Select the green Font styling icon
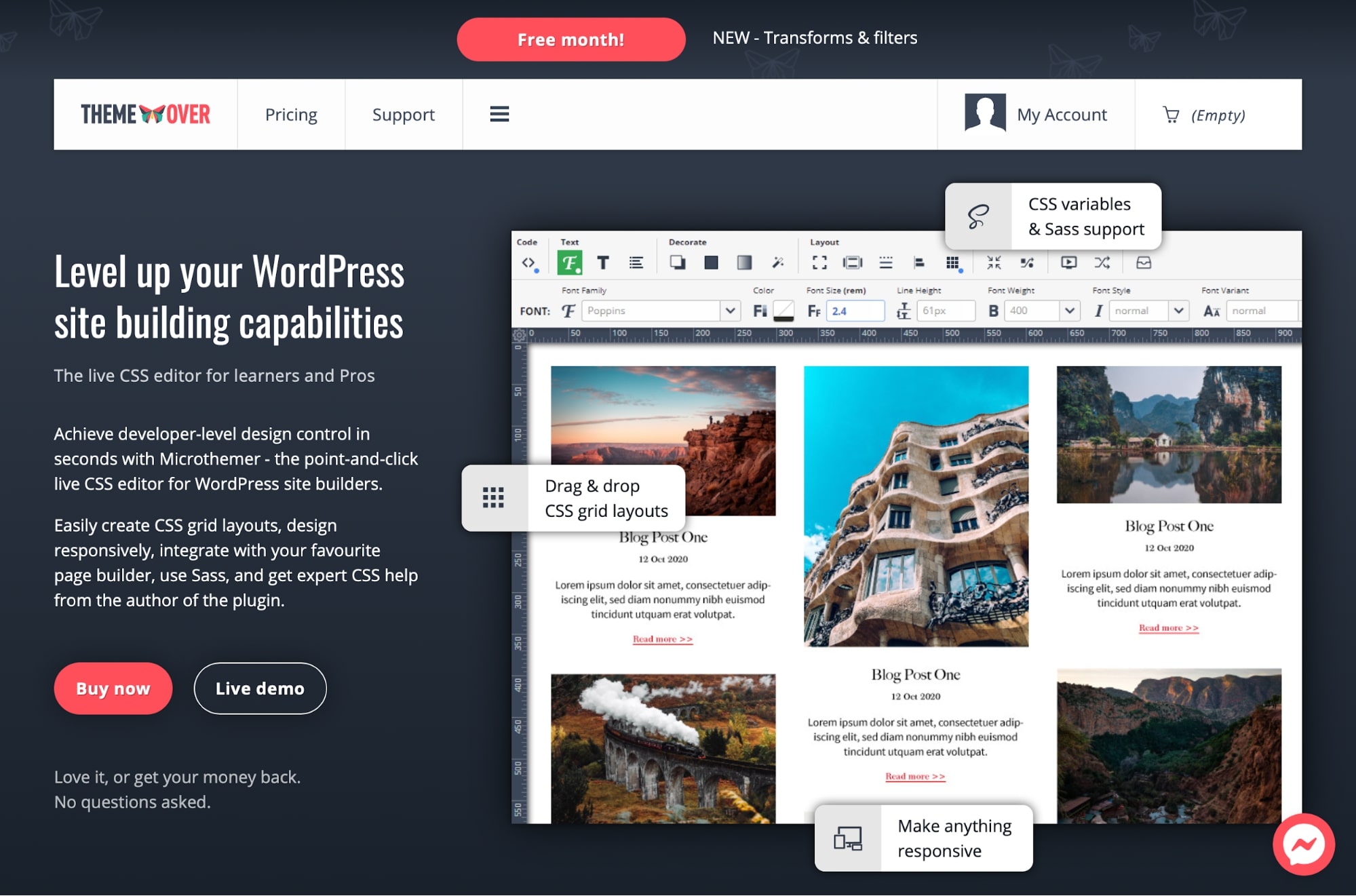This screenshot has width=1356, height=896. (570, 262)
